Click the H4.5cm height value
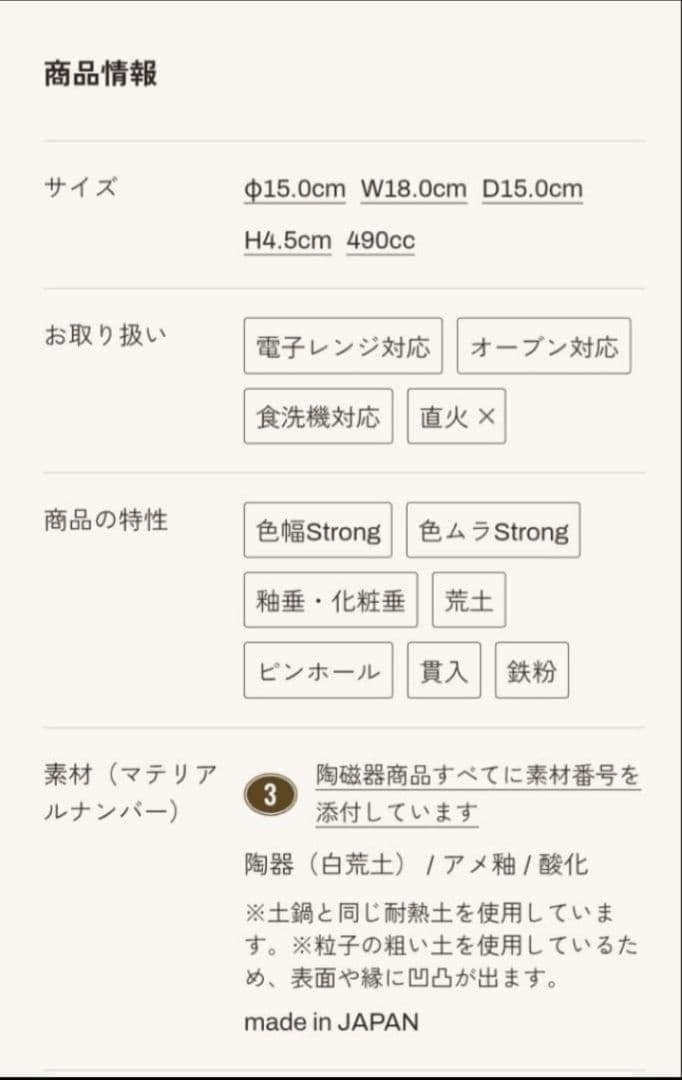The image size is (682, 1080). coord(287,241)
